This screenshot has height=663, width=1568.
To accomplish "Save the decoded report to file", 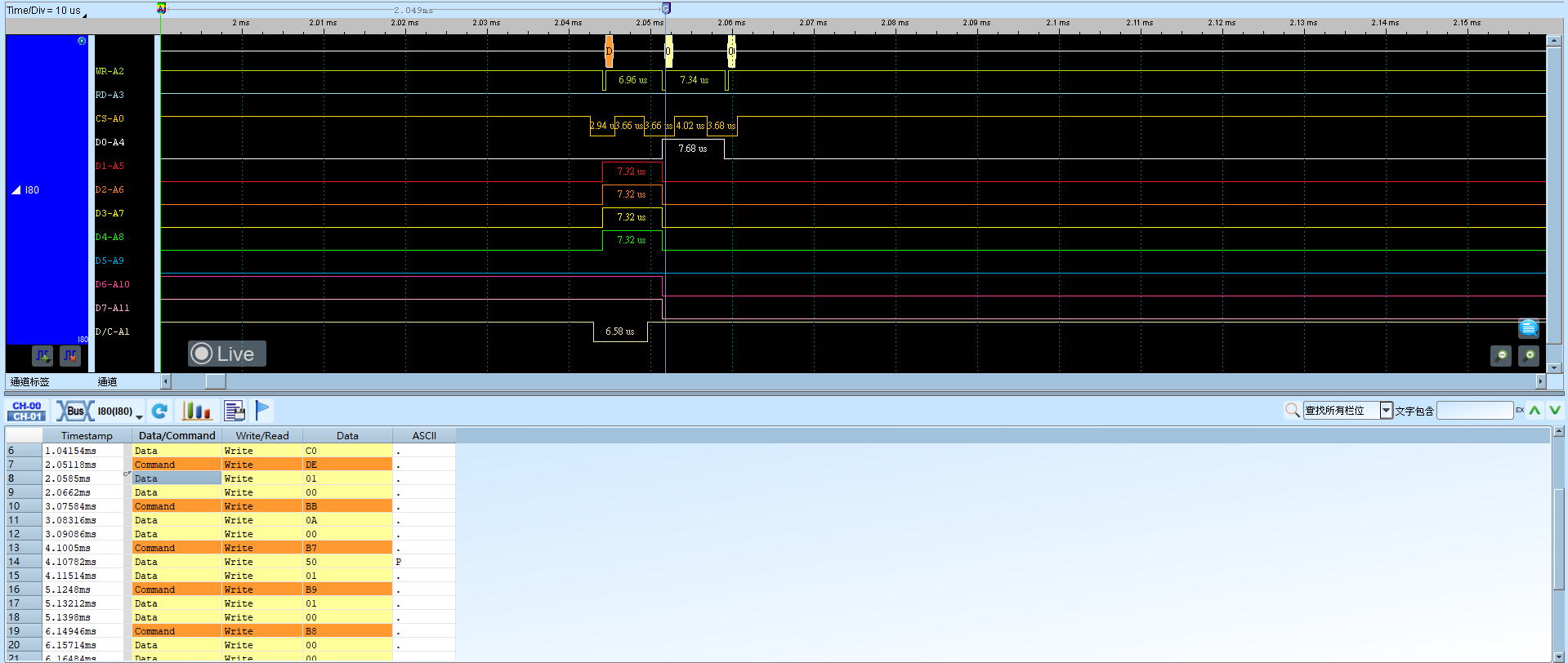I will point(235,411).
